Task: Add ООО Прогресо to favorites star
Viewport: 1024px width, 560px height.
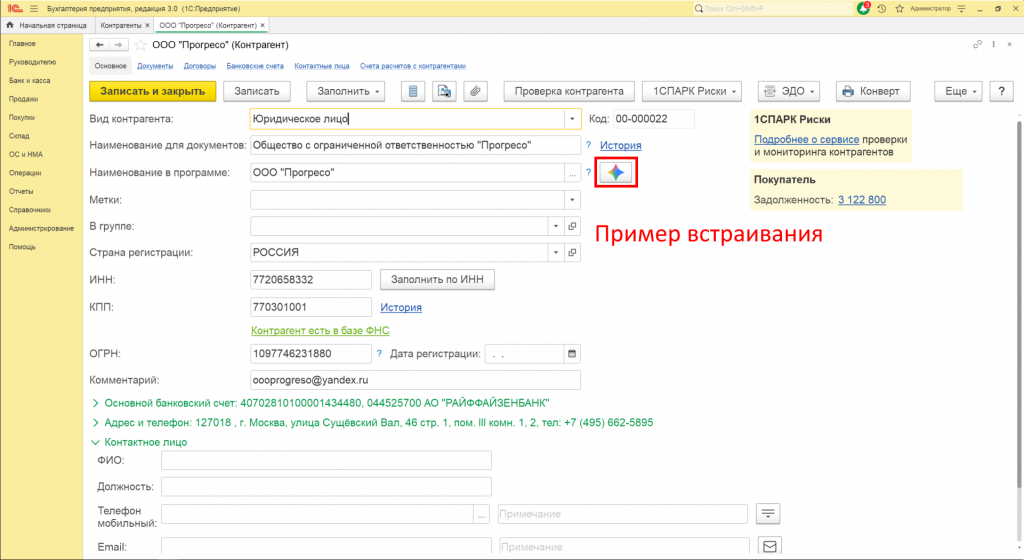Action: point(140,45)
